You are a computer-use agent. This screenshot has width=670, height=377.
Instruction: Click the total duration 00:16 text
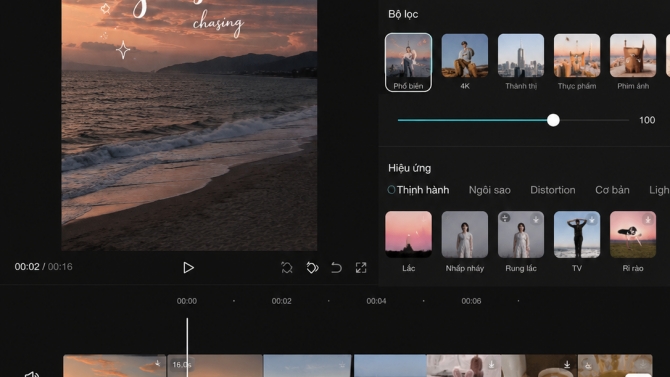(60, 267)
